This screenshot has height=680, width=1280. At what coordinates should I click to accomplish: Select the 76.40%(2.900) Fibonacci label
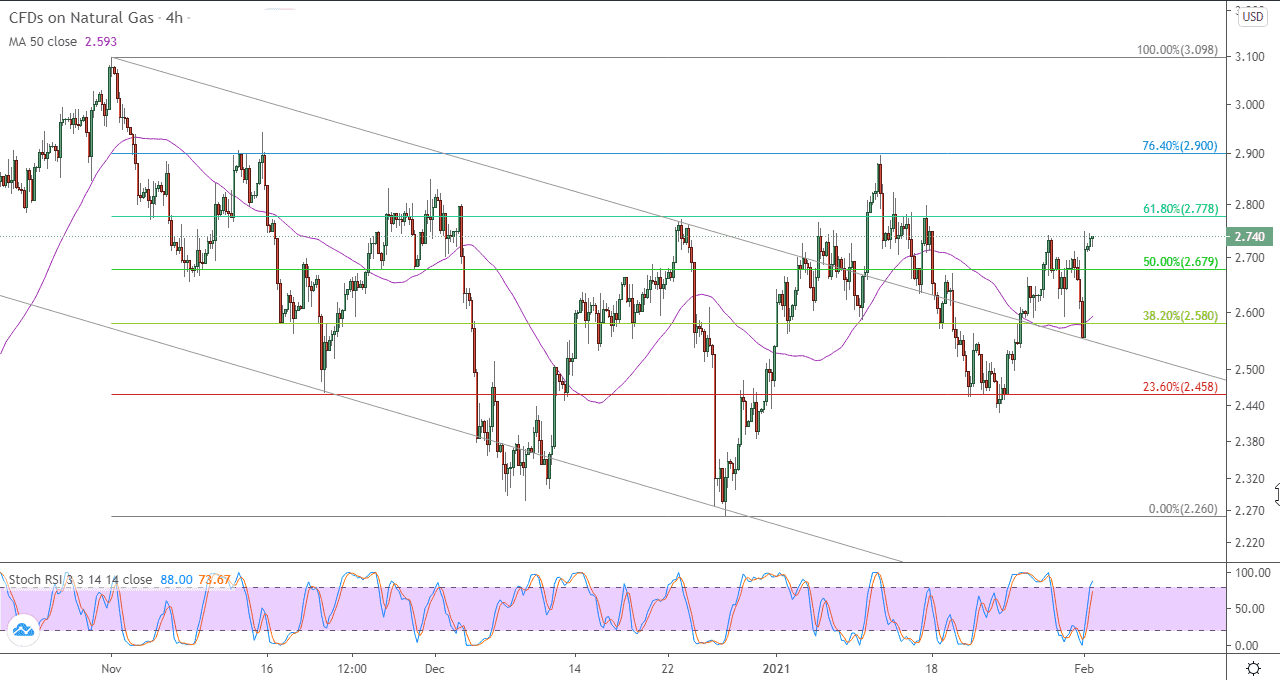(x=1179, y=145)
